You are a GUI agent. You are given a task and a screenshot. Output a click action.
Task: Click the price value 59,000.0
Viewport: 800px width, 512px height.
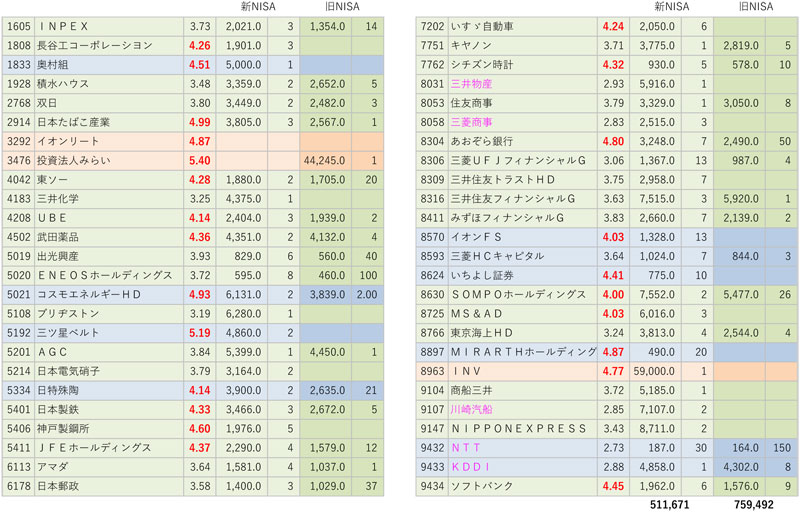(x=654, y=371)
